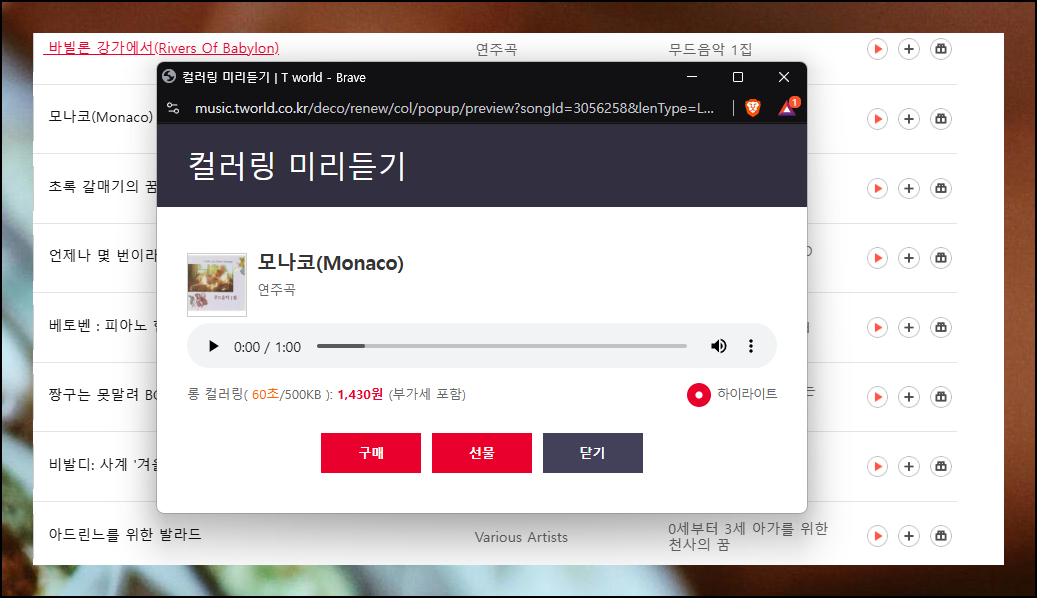The image size is (1037, 598).
Task: Play preview for 비발디: 사계 row
Action: 877,466
